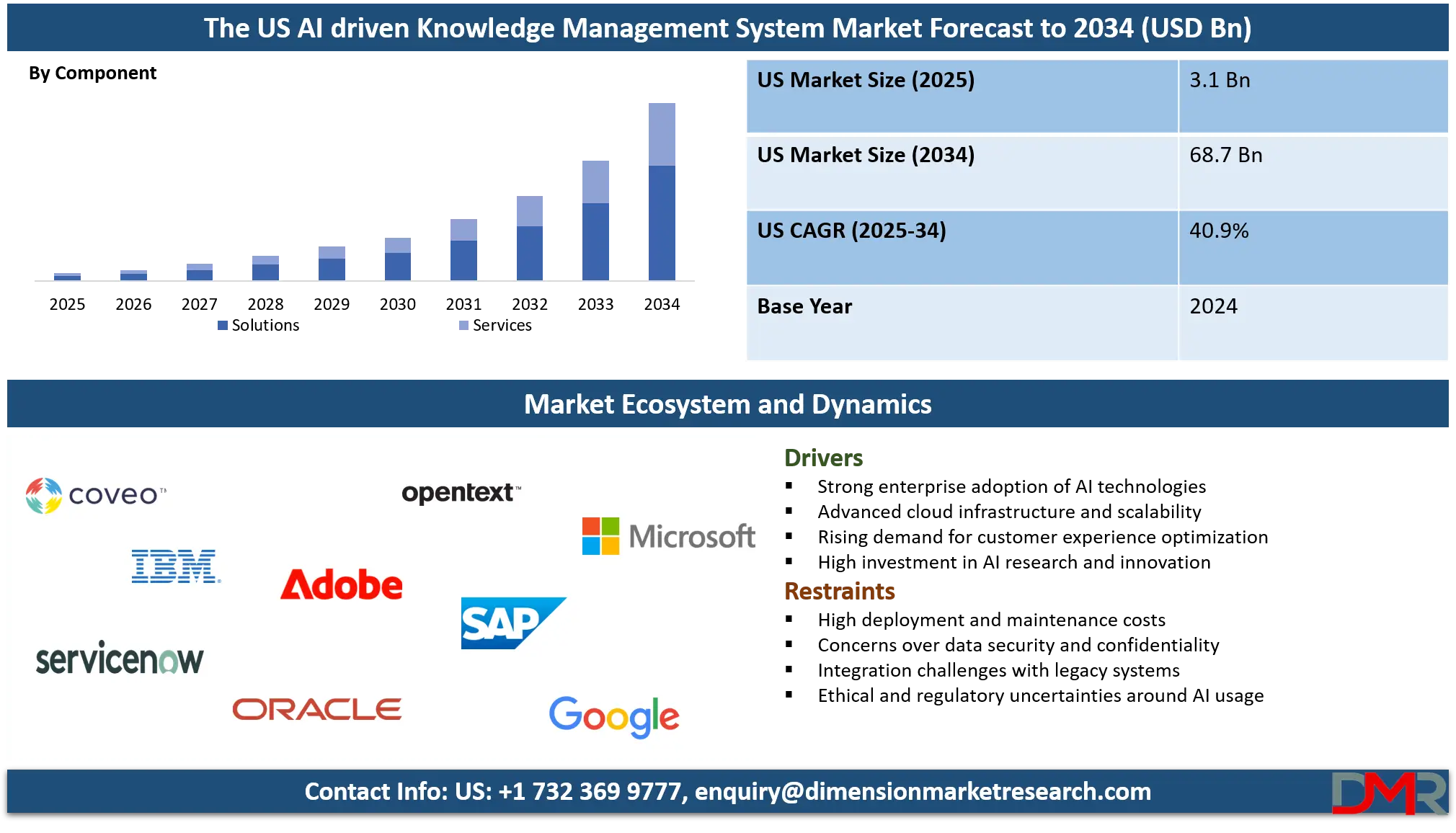Click the Google logo
The image size is (1456, 833).
click(614, 717)
